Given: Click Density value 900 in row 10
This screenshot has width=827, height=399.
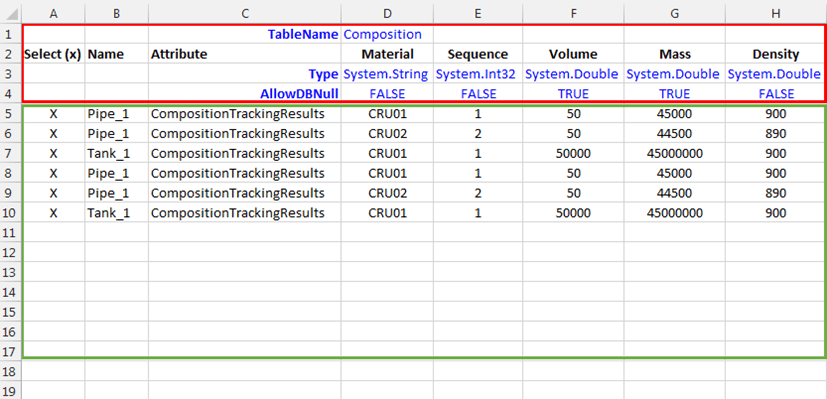Looking at the screenshot, I should point(776,213).
